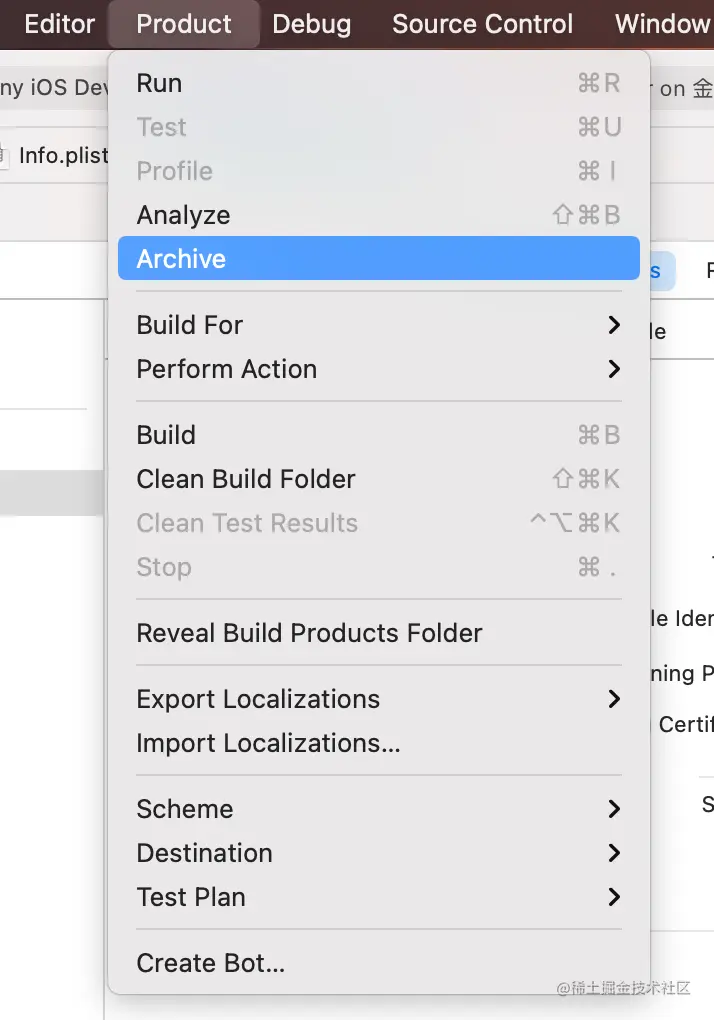
Task: Open the Scheme submenu chevron
Action: pyautogui.click(x=614, y=809)
